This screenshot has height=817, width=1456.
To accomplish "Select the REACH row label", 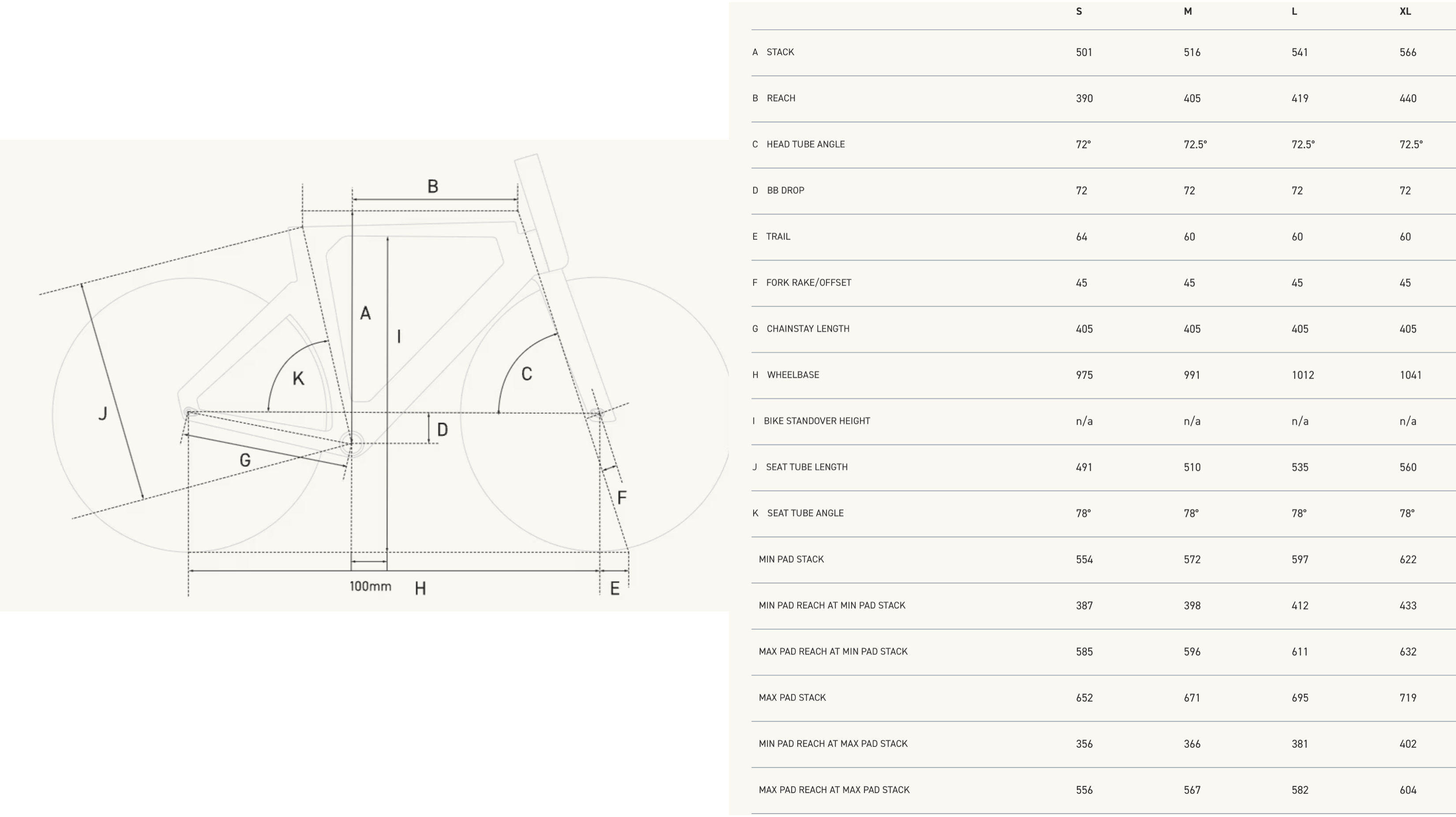I will pyautogui.click(x=781, y=98).
